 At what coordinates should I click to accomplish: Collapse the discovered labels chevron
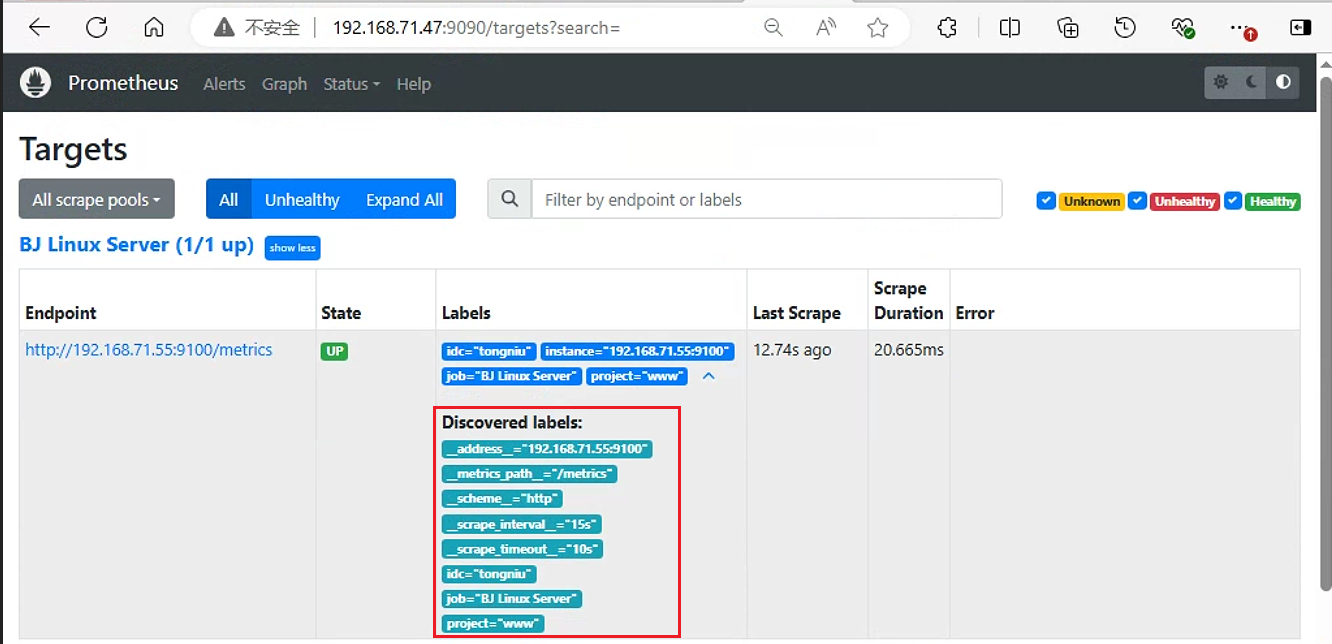709,376
